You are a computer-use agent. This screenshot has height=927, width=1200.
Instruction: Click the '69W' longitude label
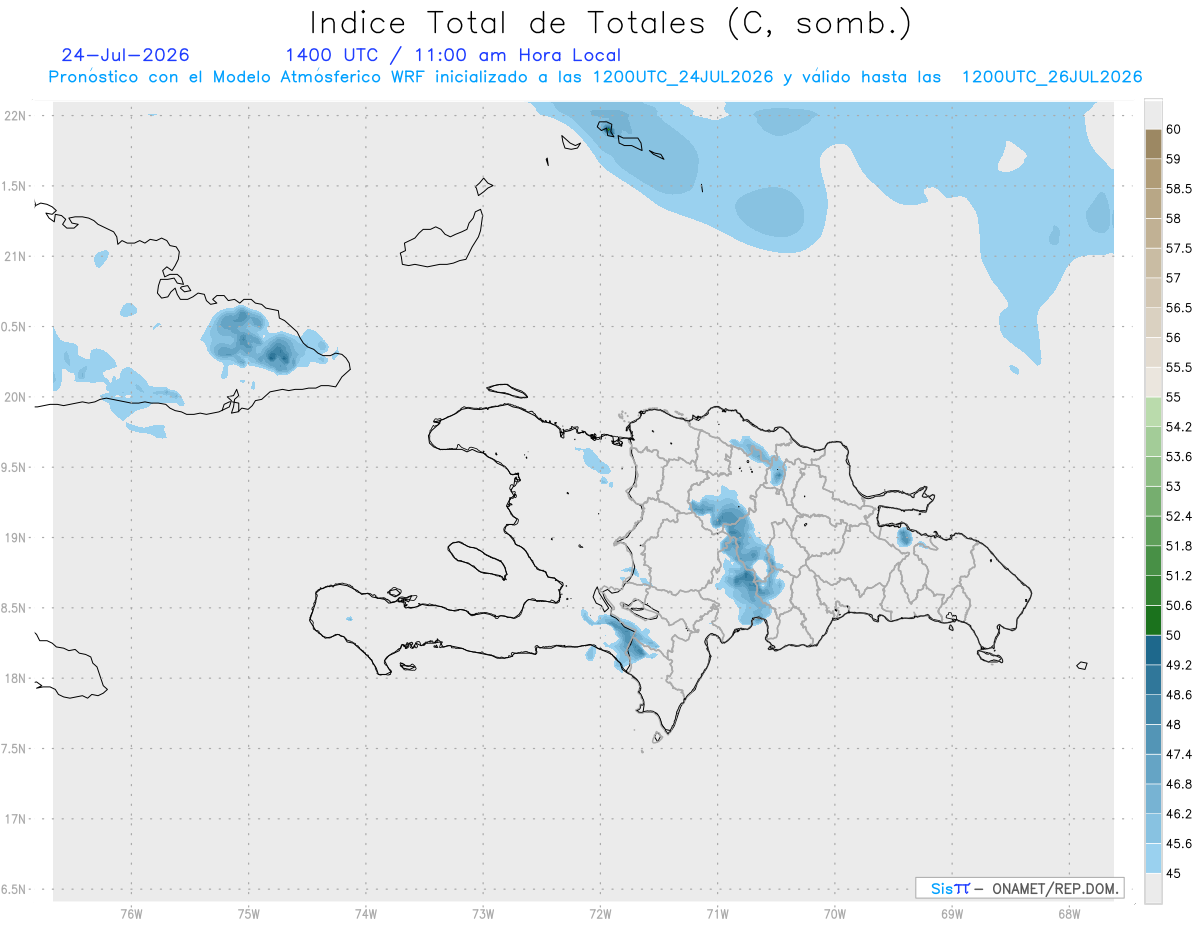(x=952, y=914)
